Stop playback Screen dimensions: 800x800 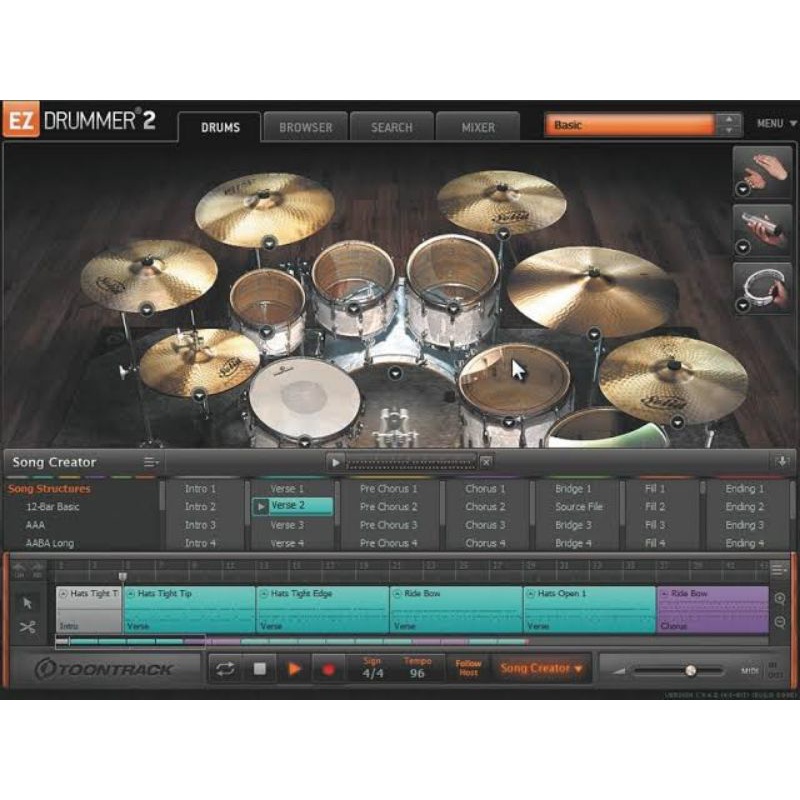pos(260,668)
